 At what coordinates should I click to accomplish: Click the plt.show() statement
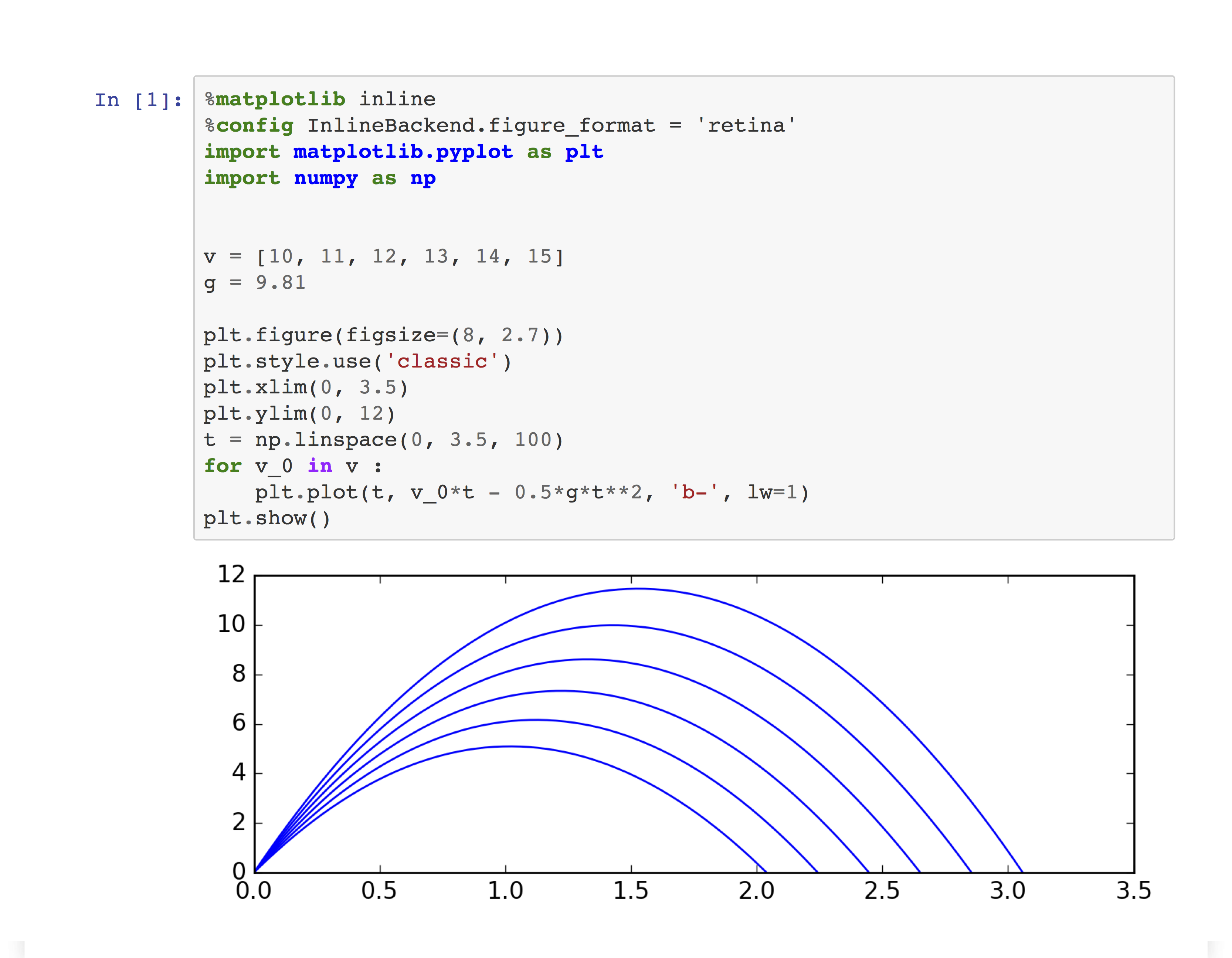point(268,517)
